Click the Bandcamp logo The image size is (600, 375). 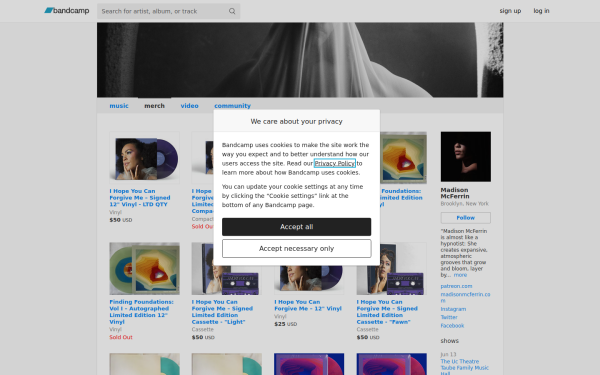pos(67,11)
